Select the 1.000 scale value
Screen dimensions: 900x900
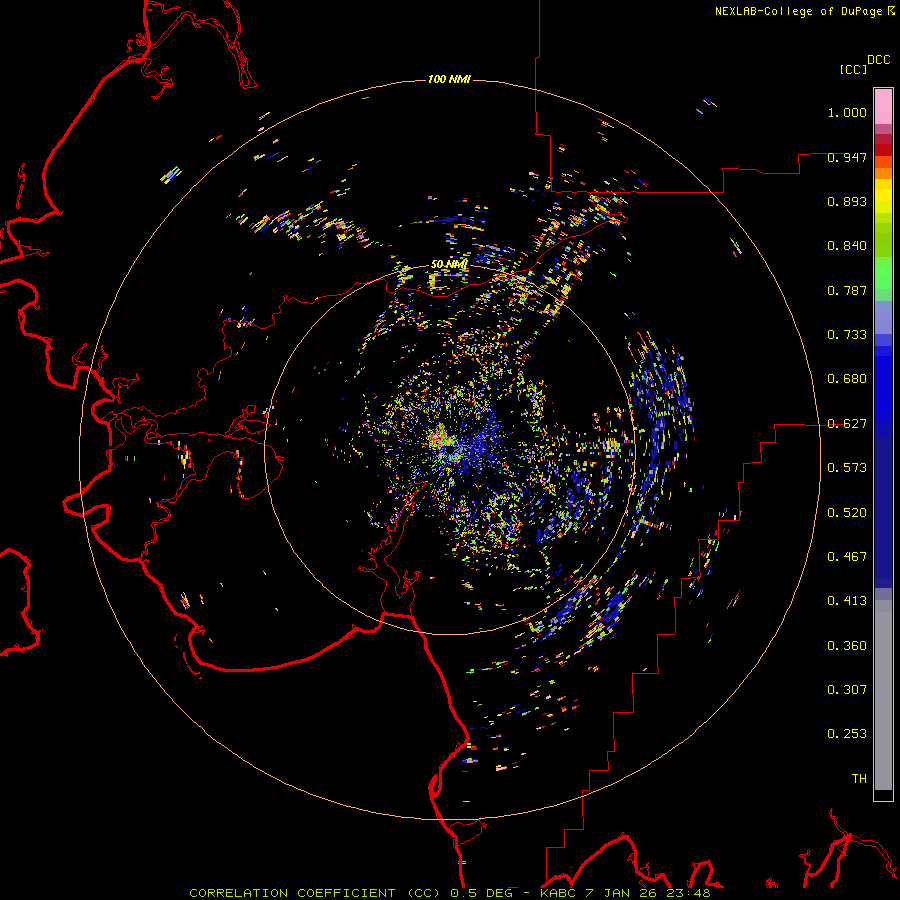tap(847, 112)
